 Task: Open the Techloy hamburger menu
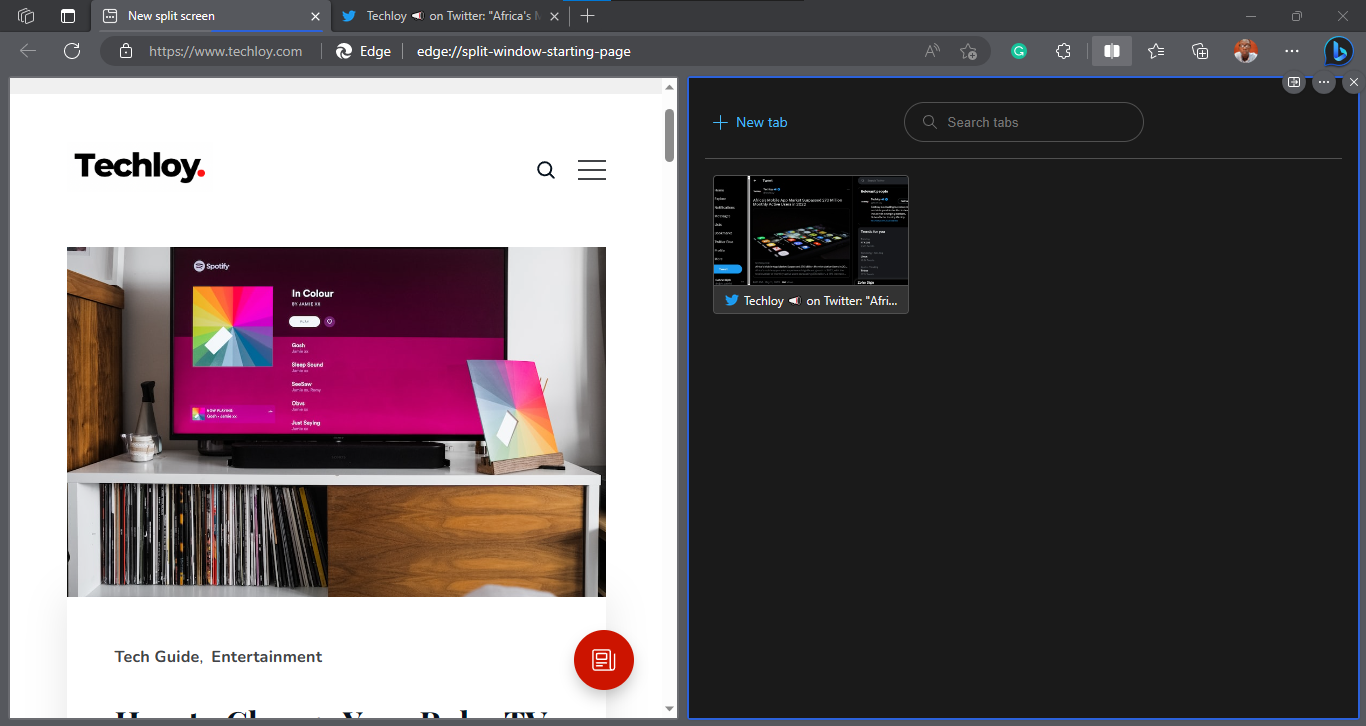coord(592,170)
